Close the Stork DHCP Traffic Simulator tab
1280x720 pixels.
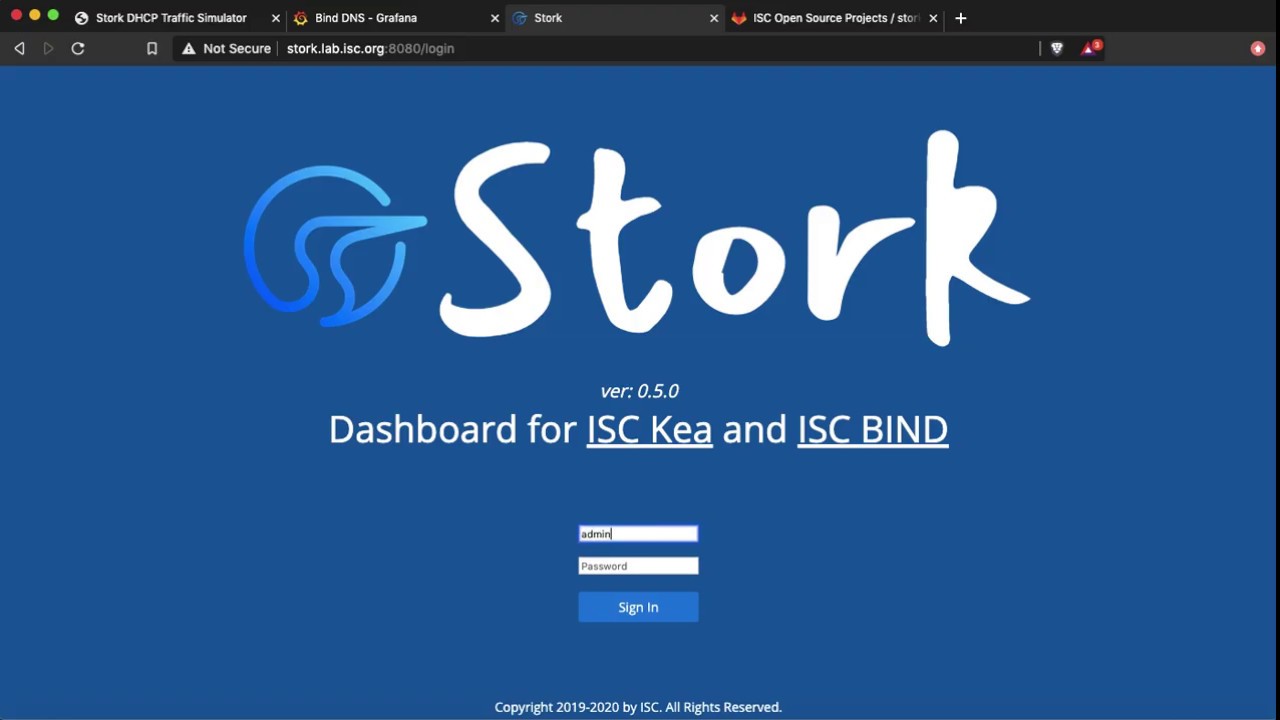pos(276,18)
